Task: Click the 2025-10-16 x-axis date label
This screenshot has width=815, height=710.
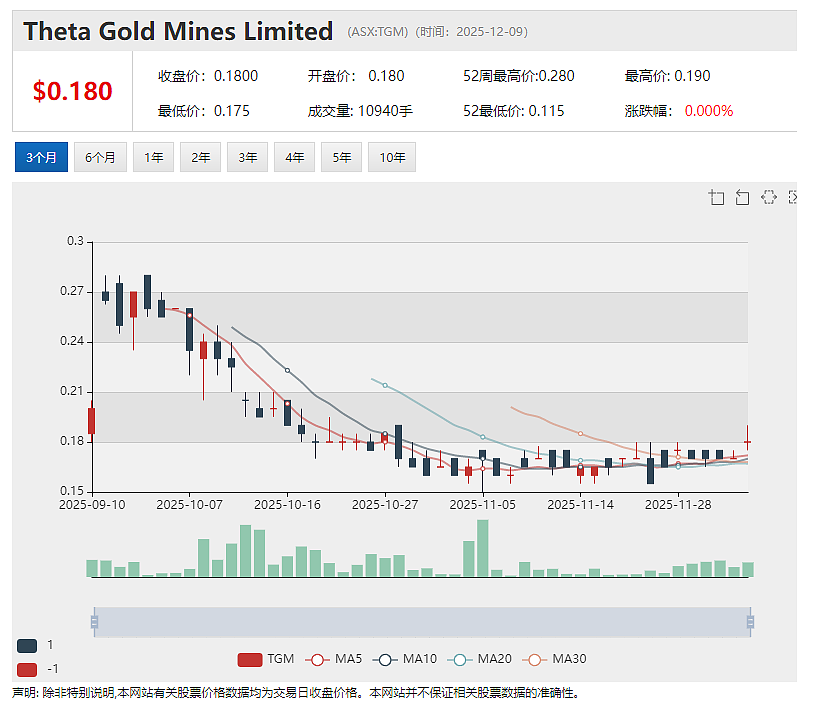Action: click(287, 505)
